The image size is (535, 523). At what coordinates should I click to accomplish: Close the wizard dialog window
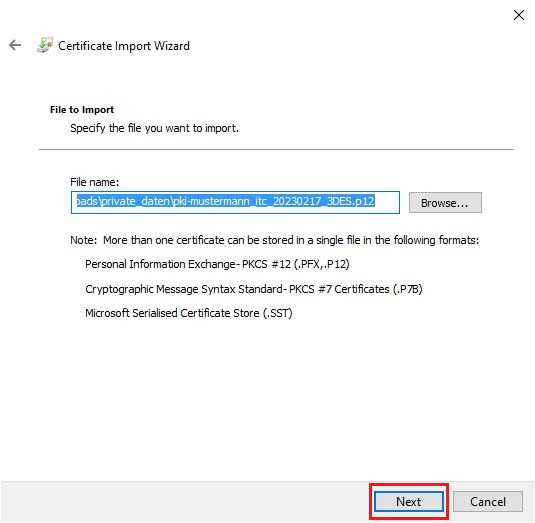519,15
